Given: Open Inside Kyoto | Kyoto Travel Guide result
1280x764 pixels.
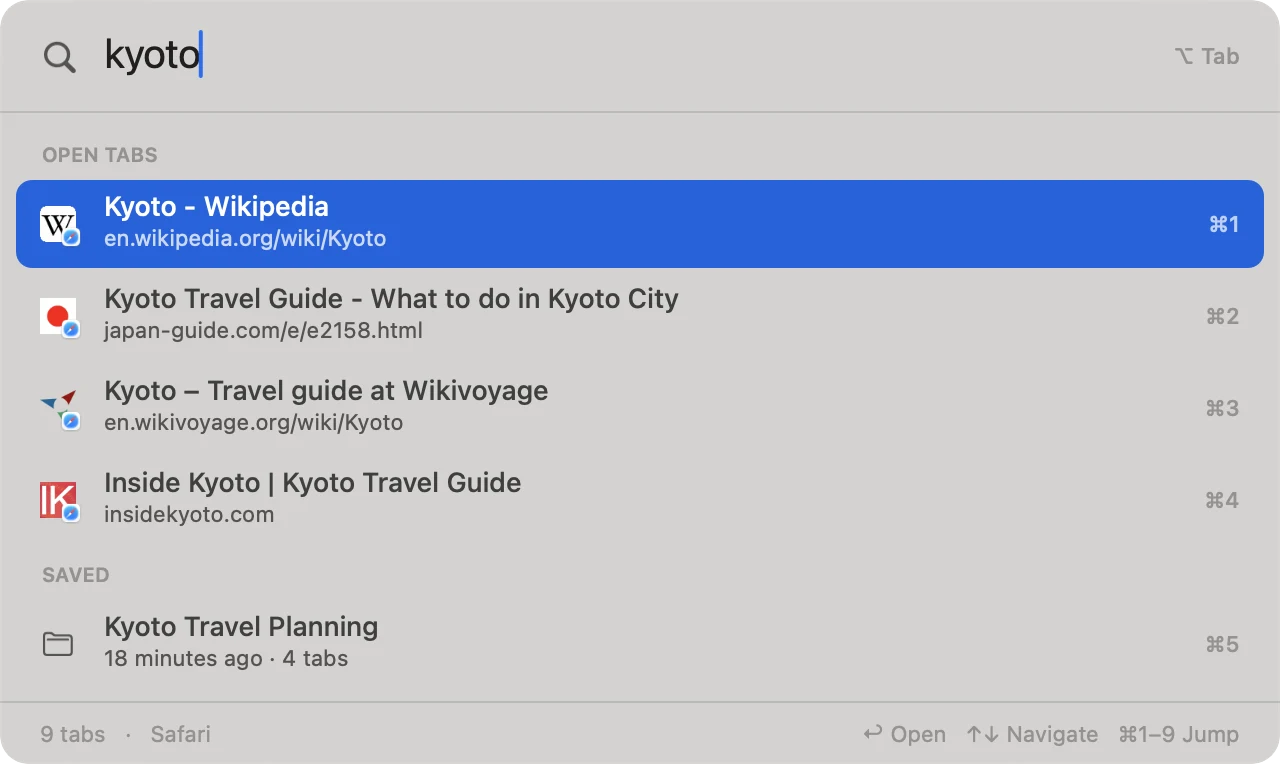Looking at the screenshot, I should click(640, 500).
